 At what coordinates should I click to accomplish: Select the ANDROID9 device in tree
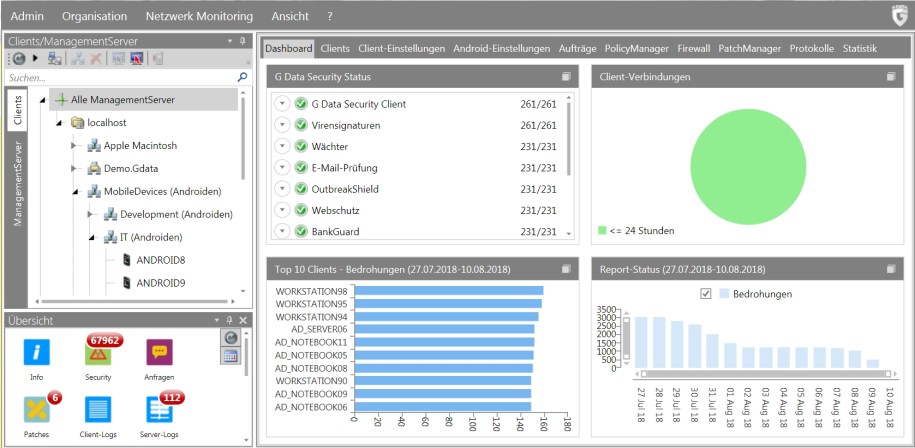[x=160, y=283]
